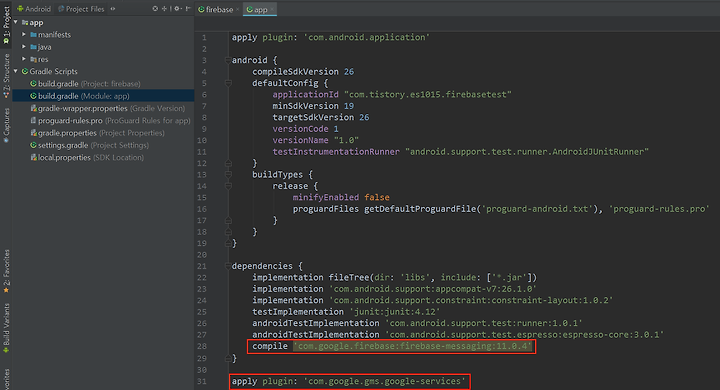Fold the dependencies block at line 21

[228, 266]
